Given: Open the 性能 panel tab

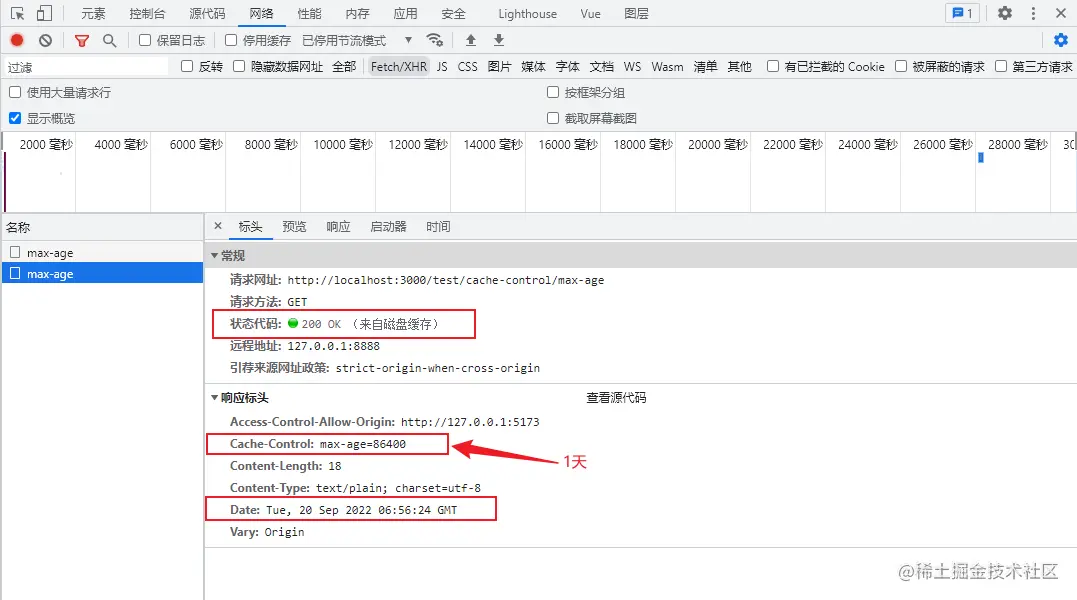Looking at the screenshot, I should click(309, 14).
